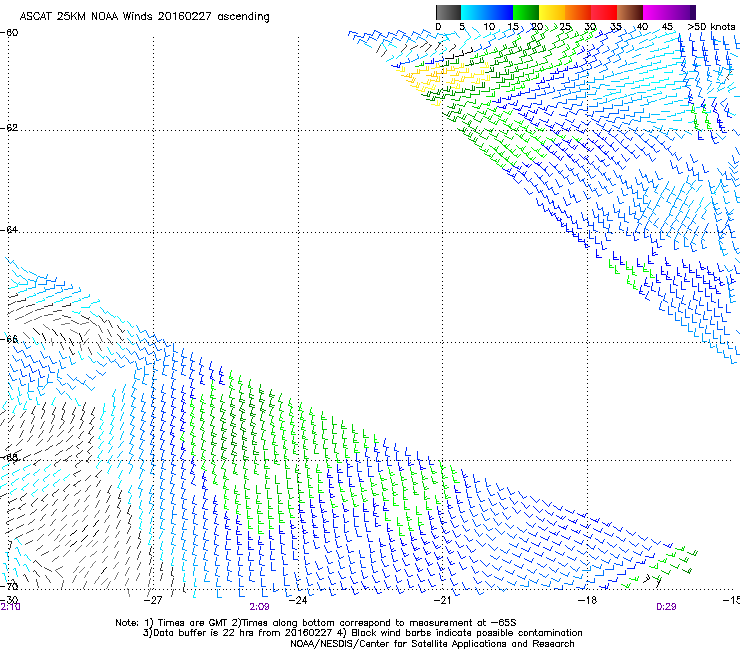Click the '>50 knots' legend label

711,26
